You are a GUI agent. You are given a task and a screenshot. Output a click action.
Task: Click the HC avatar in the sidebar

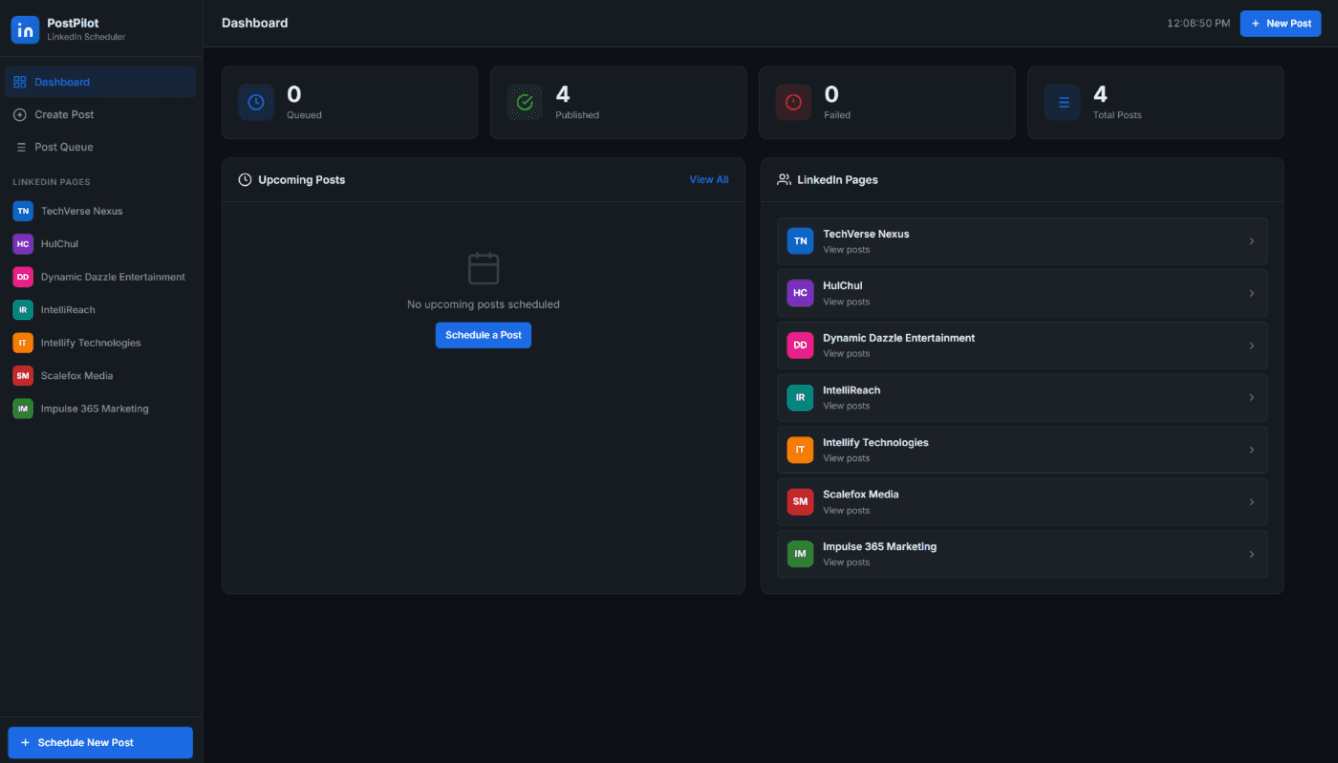click(x=23, y=244)
